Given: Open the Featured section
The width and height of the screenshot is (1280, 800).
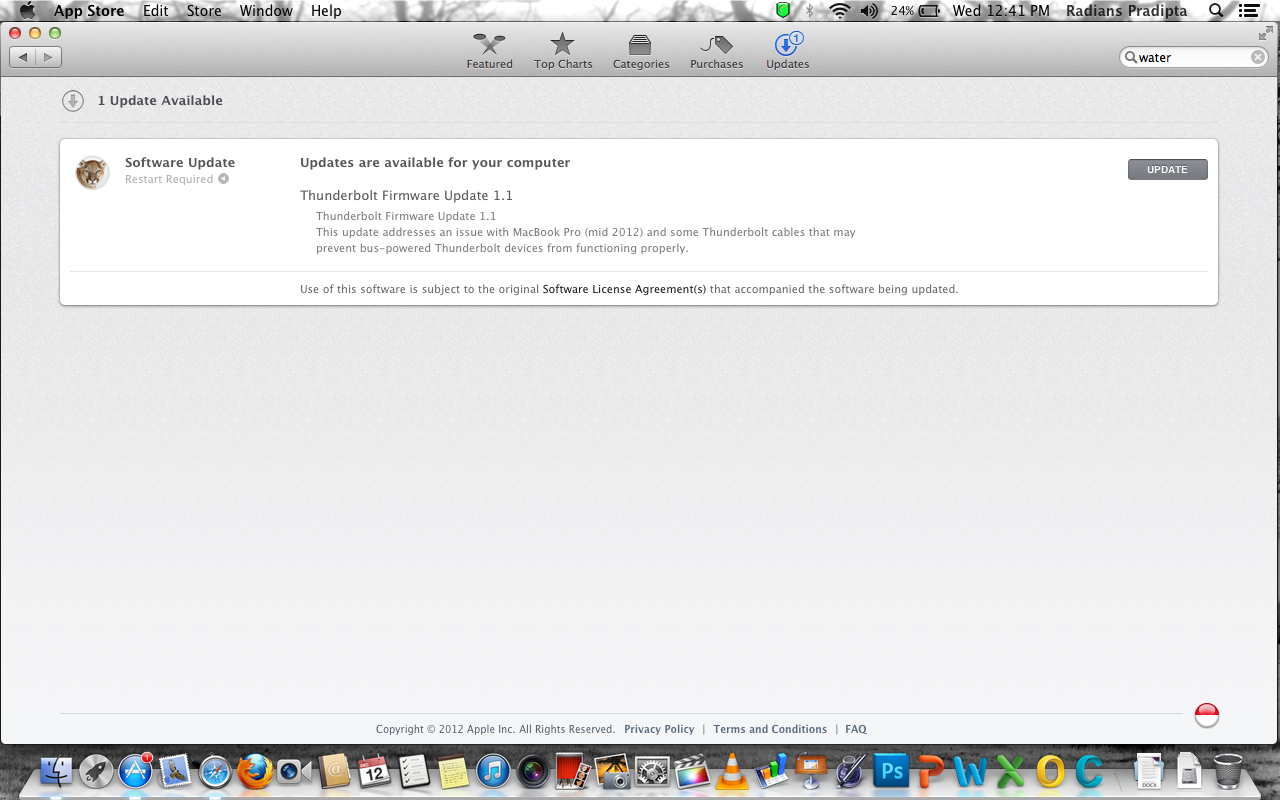Looking at the screenshot, I should [489, 51].
